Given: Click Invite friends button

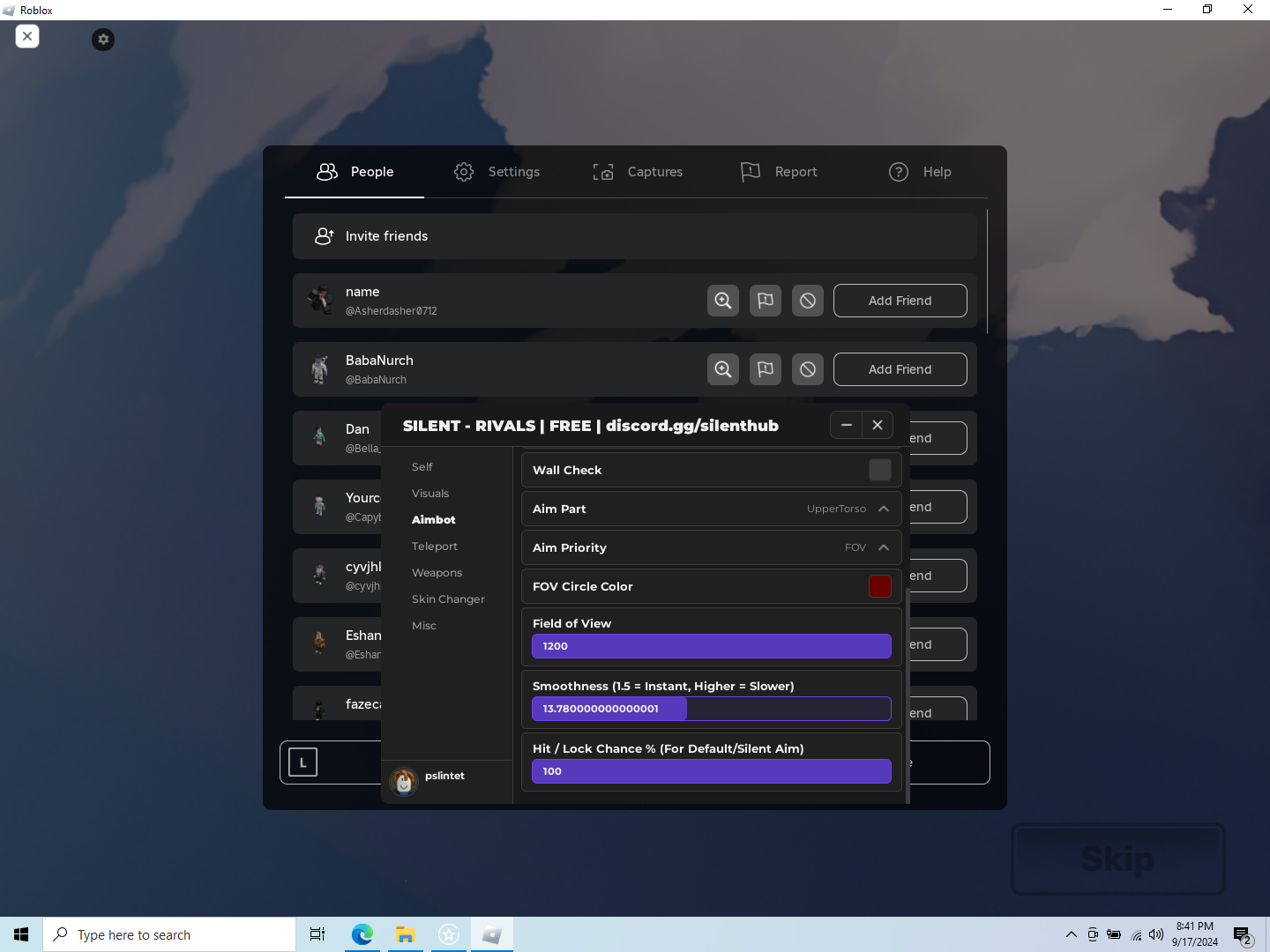Looking at the screenshot, I should click(x=635, y=236).
